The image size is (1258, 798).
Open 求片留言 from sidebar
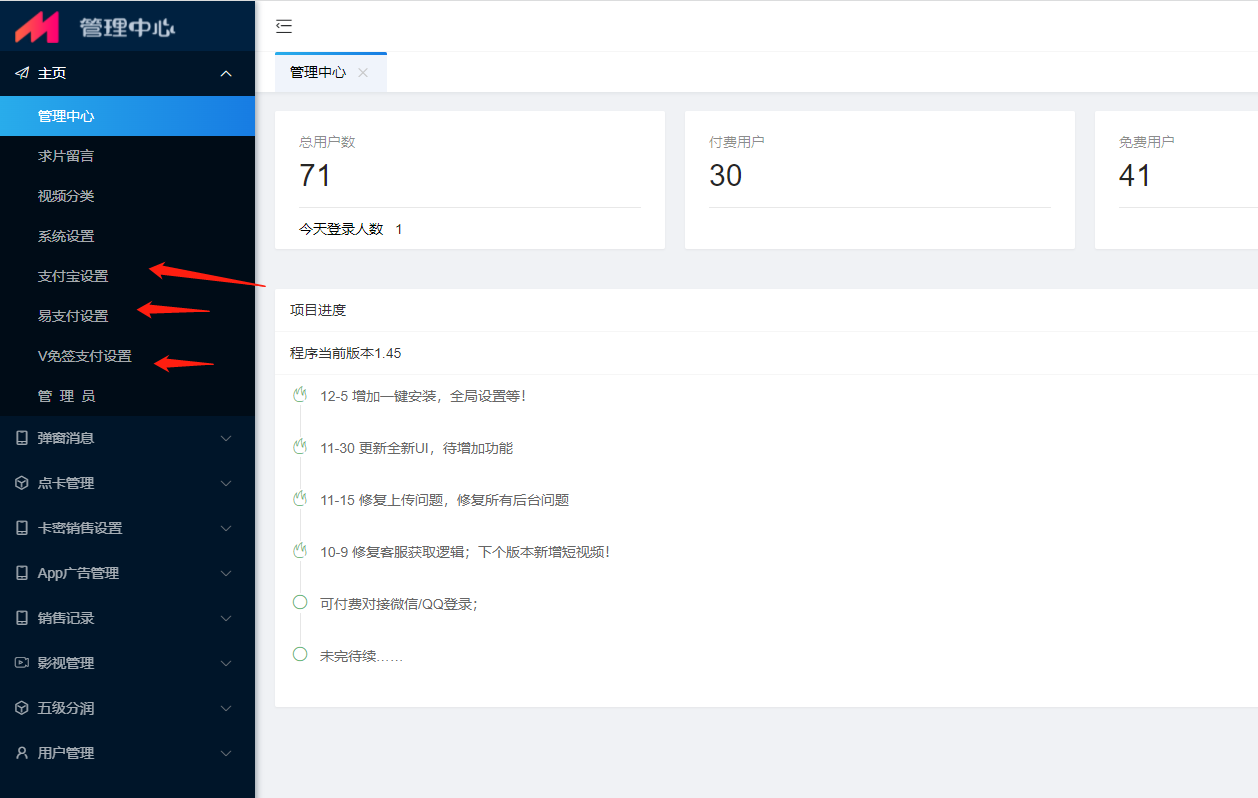(x=66, y=156)
